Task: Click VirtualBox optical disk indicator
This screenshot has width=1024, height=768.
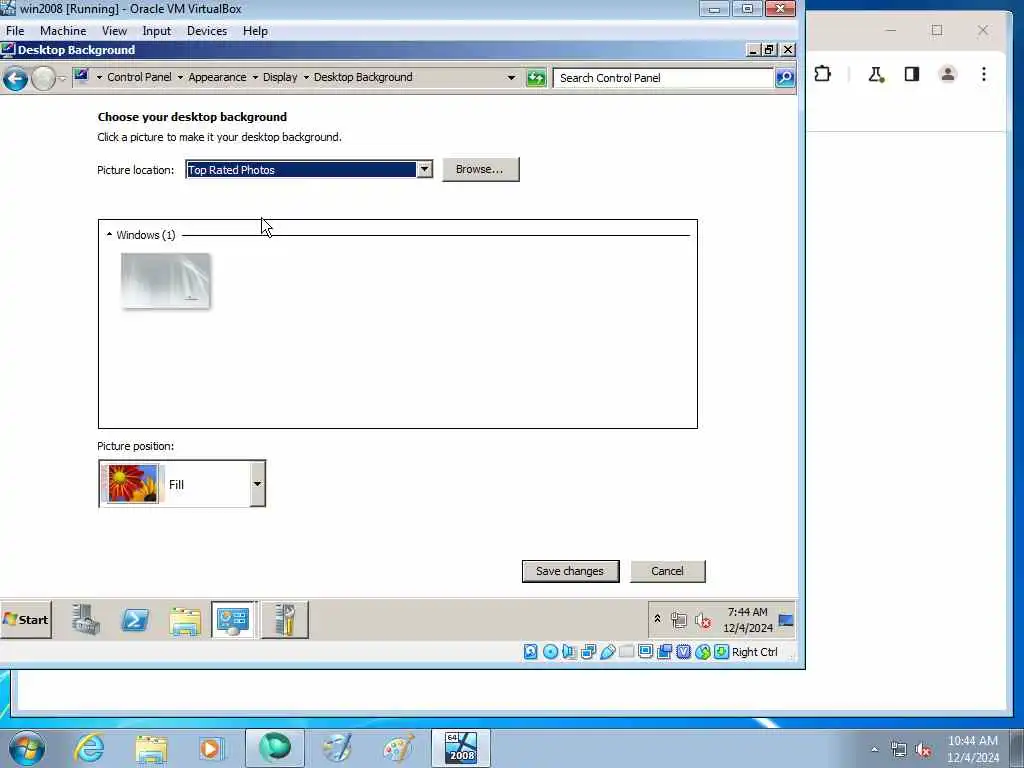Action: 550,652
